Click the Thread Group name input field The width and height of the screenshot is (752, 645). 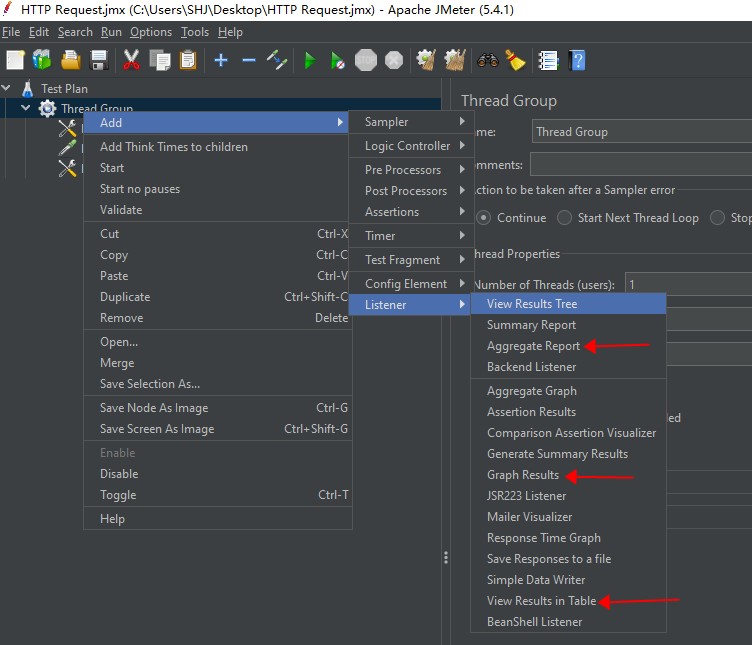pyautogui.click(x=642, y=131)
